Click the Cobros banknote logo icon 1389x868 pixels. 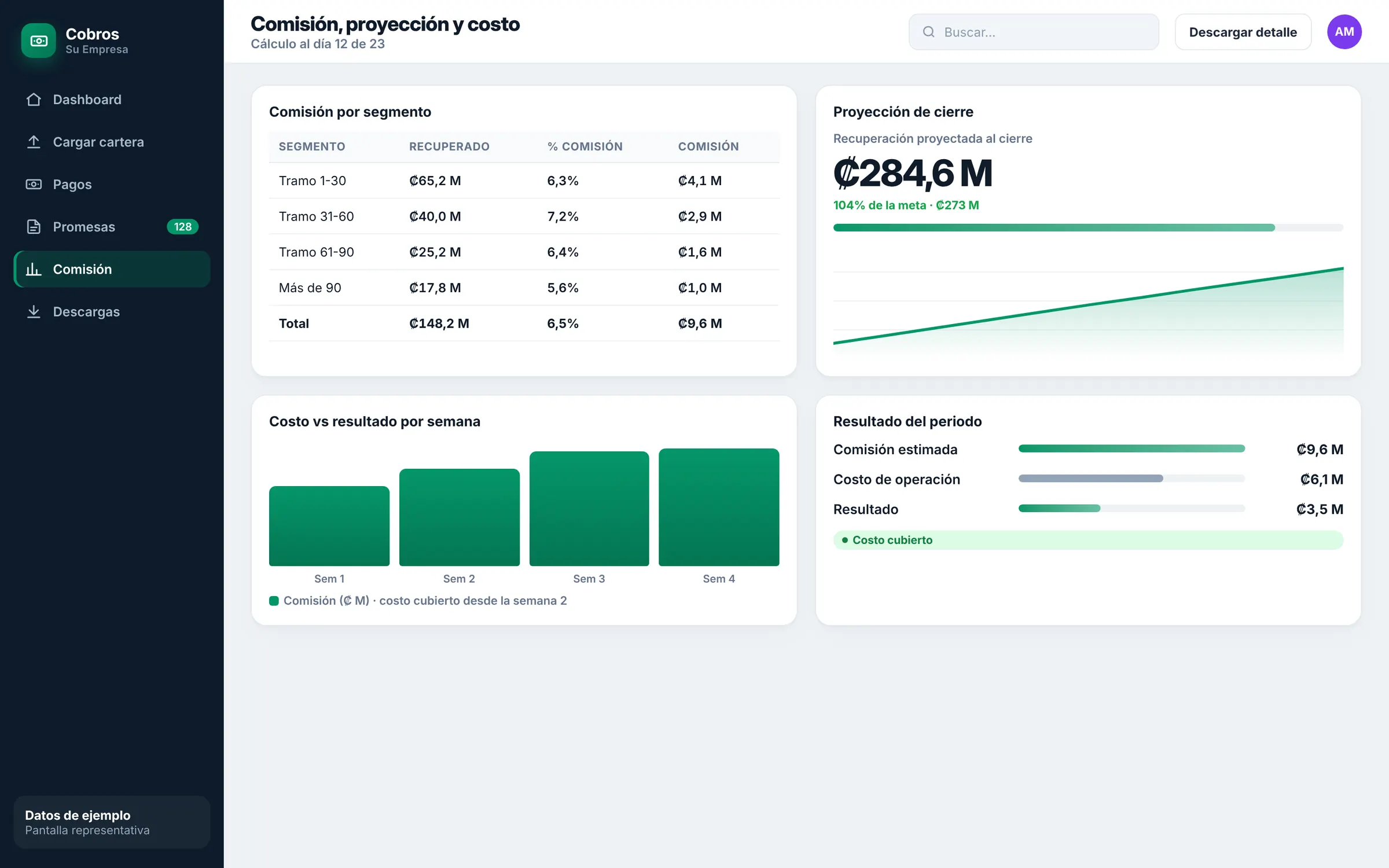(x=39, y=41)
